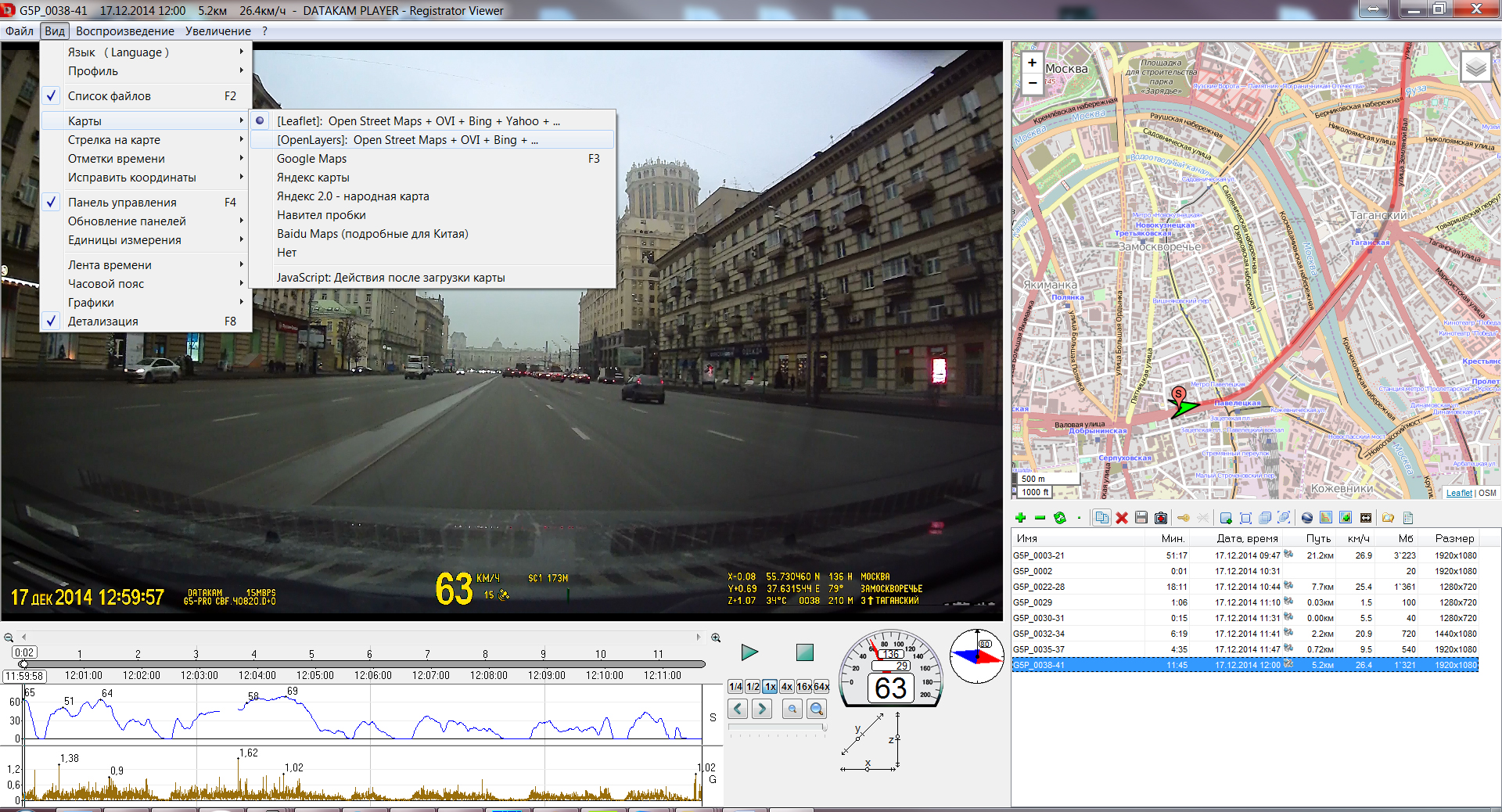Select the Leaflet Open Street Maps radio option
This screenshot has width=1502, height=812.
pos(433,121)
